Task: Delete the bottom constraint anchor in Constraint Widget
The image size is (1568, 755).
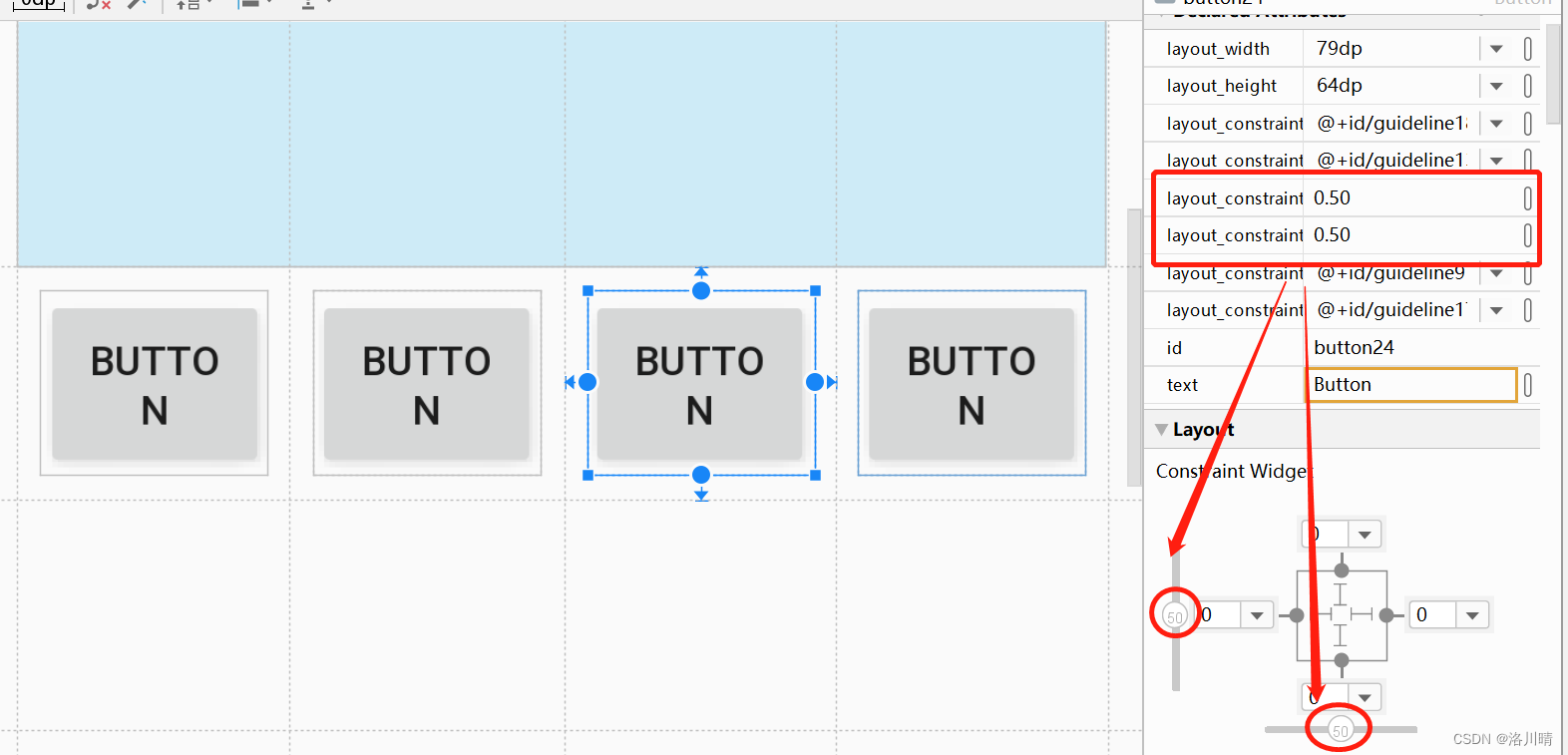Action: pos(1342,660)
